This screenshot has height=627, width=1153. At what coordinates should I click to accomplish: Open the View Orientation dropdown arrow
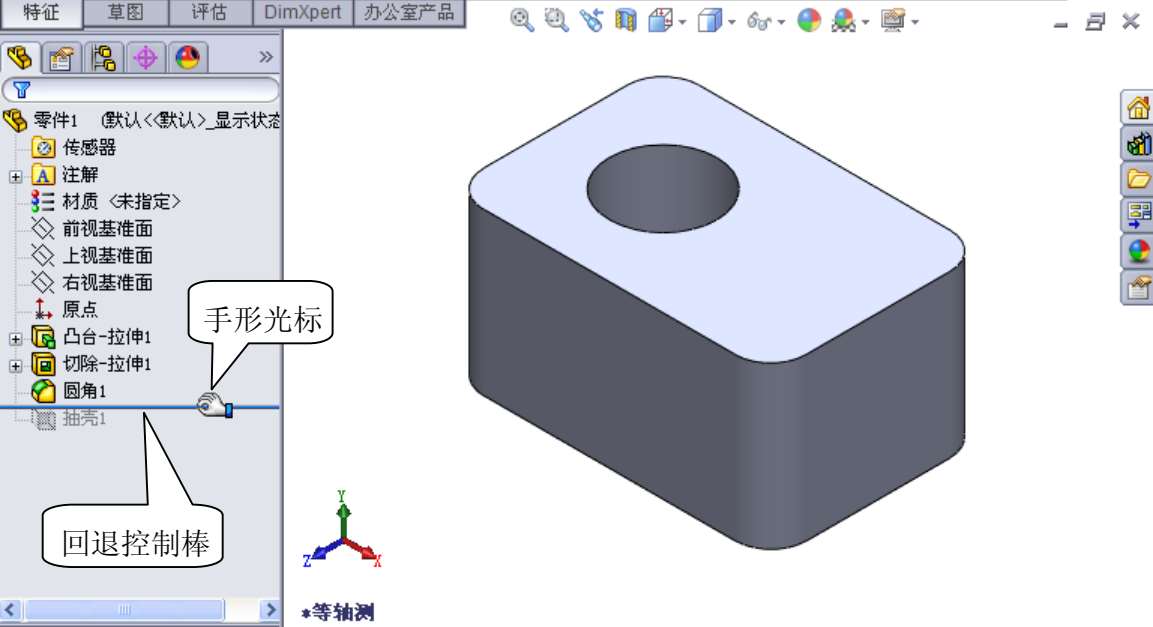point(683,21)
